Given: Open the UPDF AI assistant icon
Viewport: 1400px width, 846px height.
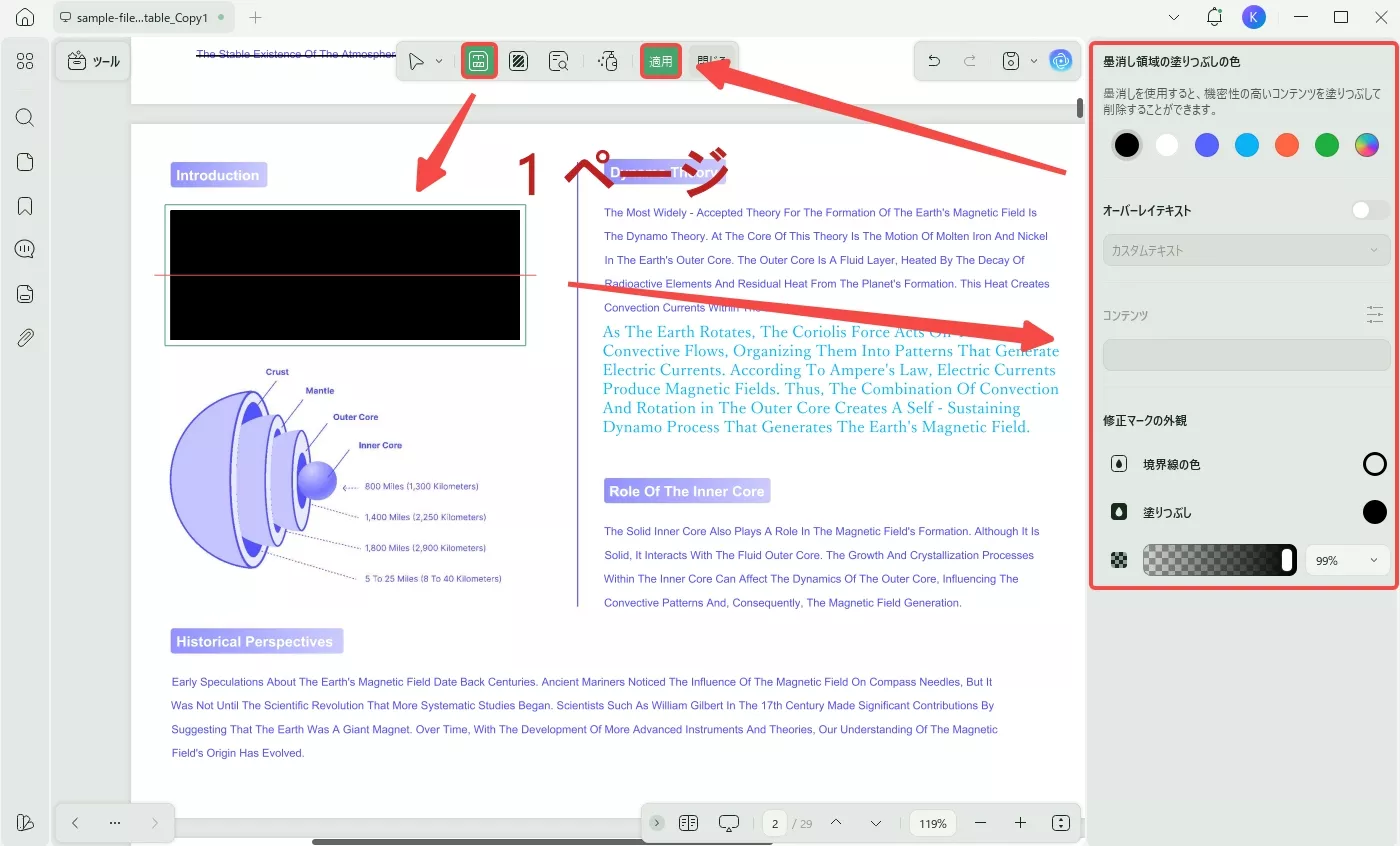Looking at the screenshot, I should tap(1060, 61).
